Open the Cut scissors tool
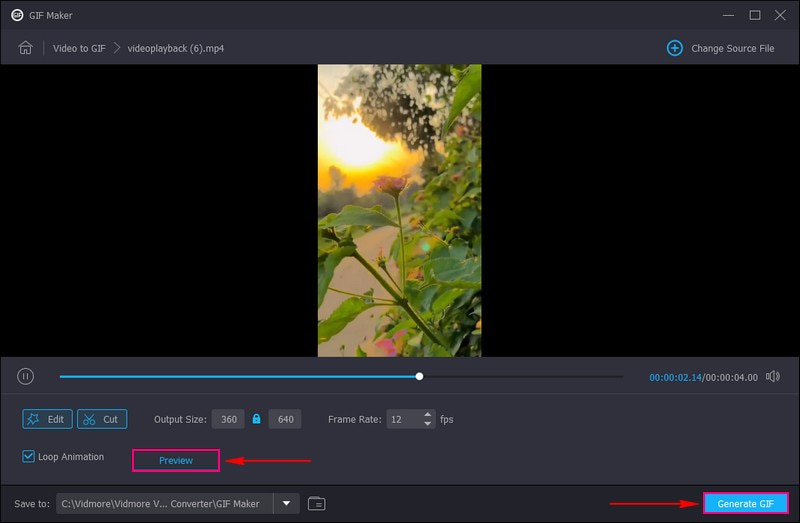 [101, 419]
